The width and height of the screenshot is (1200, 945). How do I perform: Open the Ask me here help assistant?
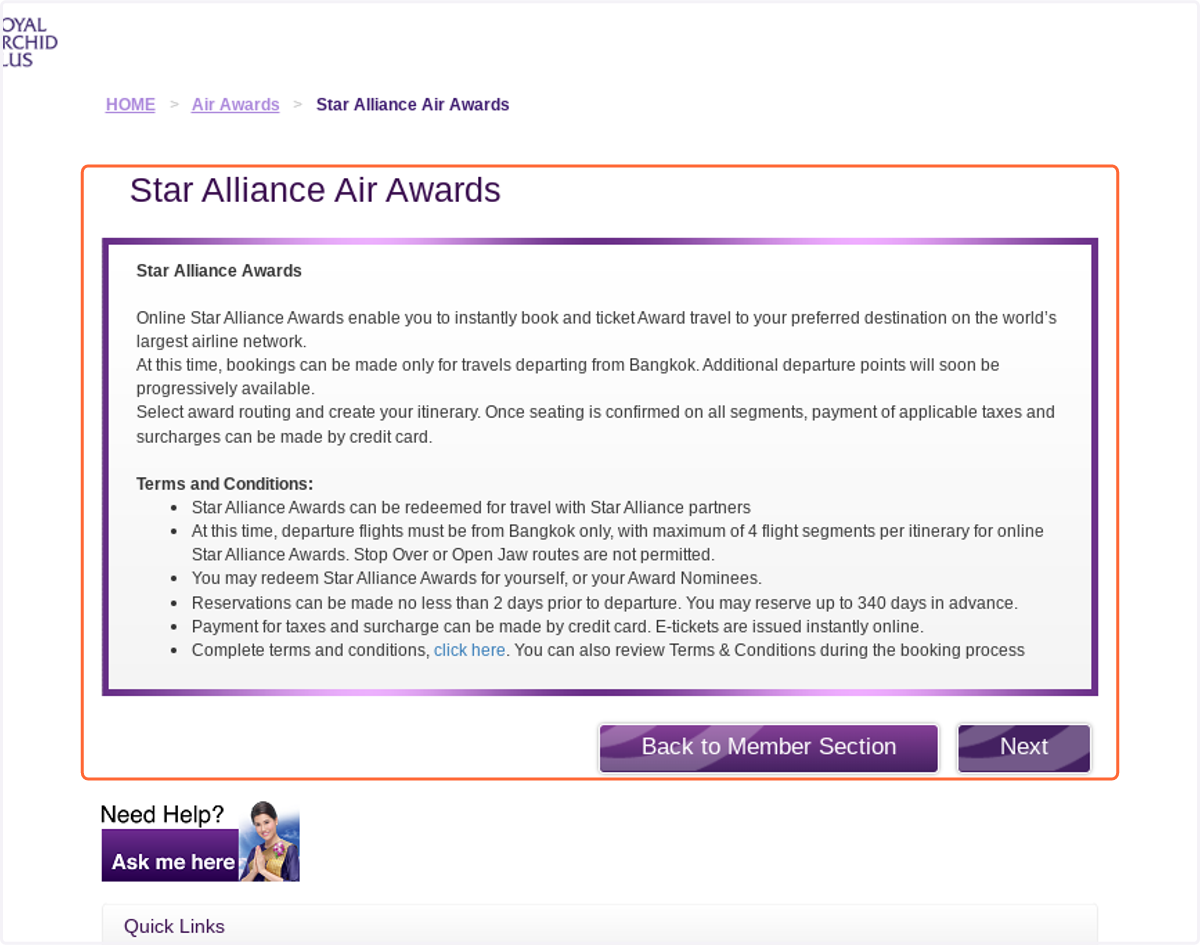point(171,856)
